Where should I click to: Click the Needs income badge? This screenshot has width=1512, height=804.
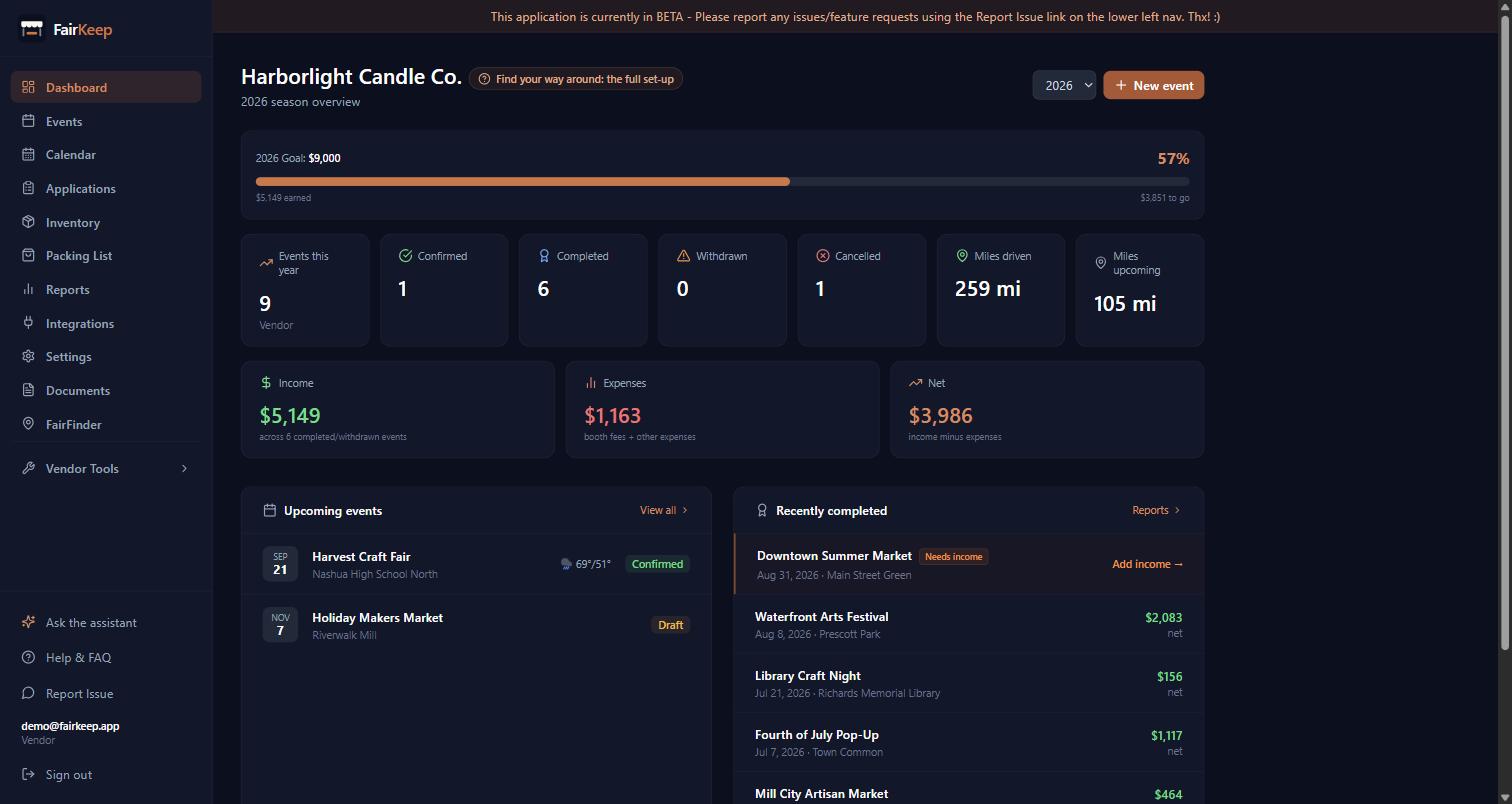[954, 556]
